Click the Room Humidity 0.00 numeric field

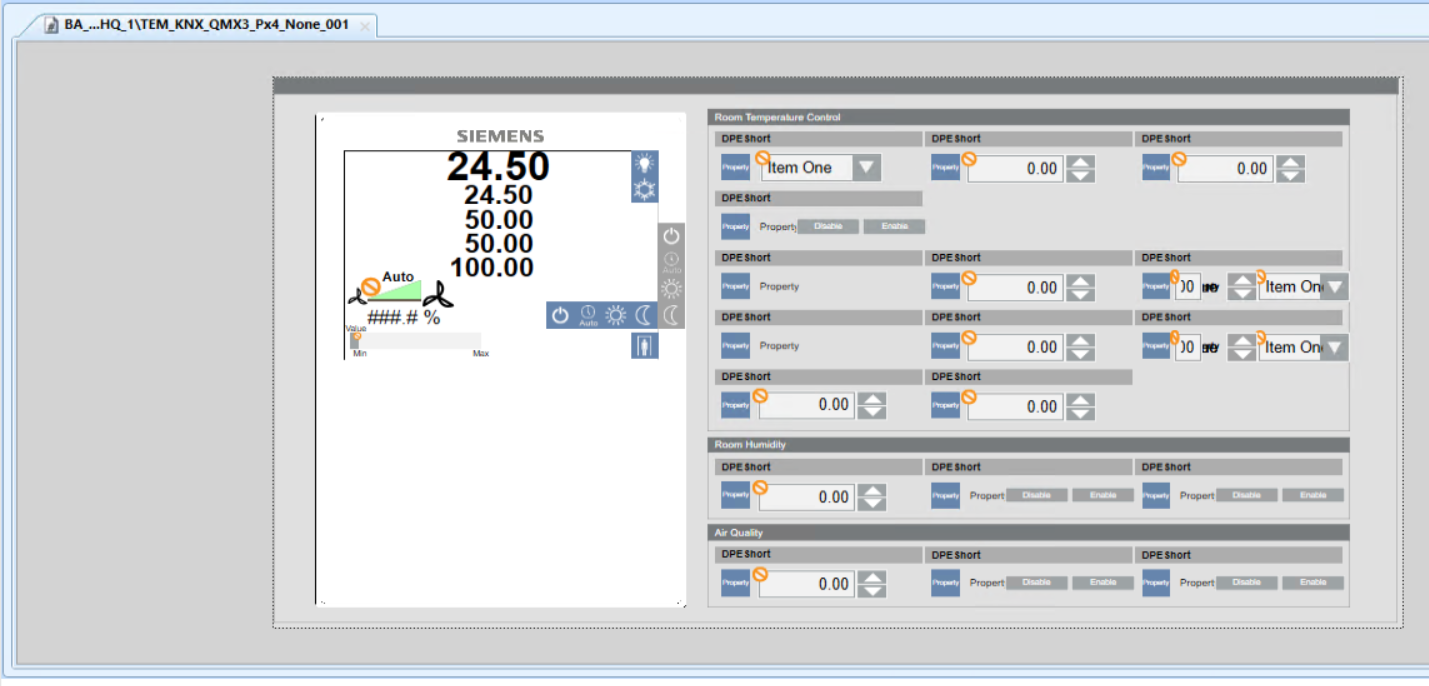(x=805, y=497)
